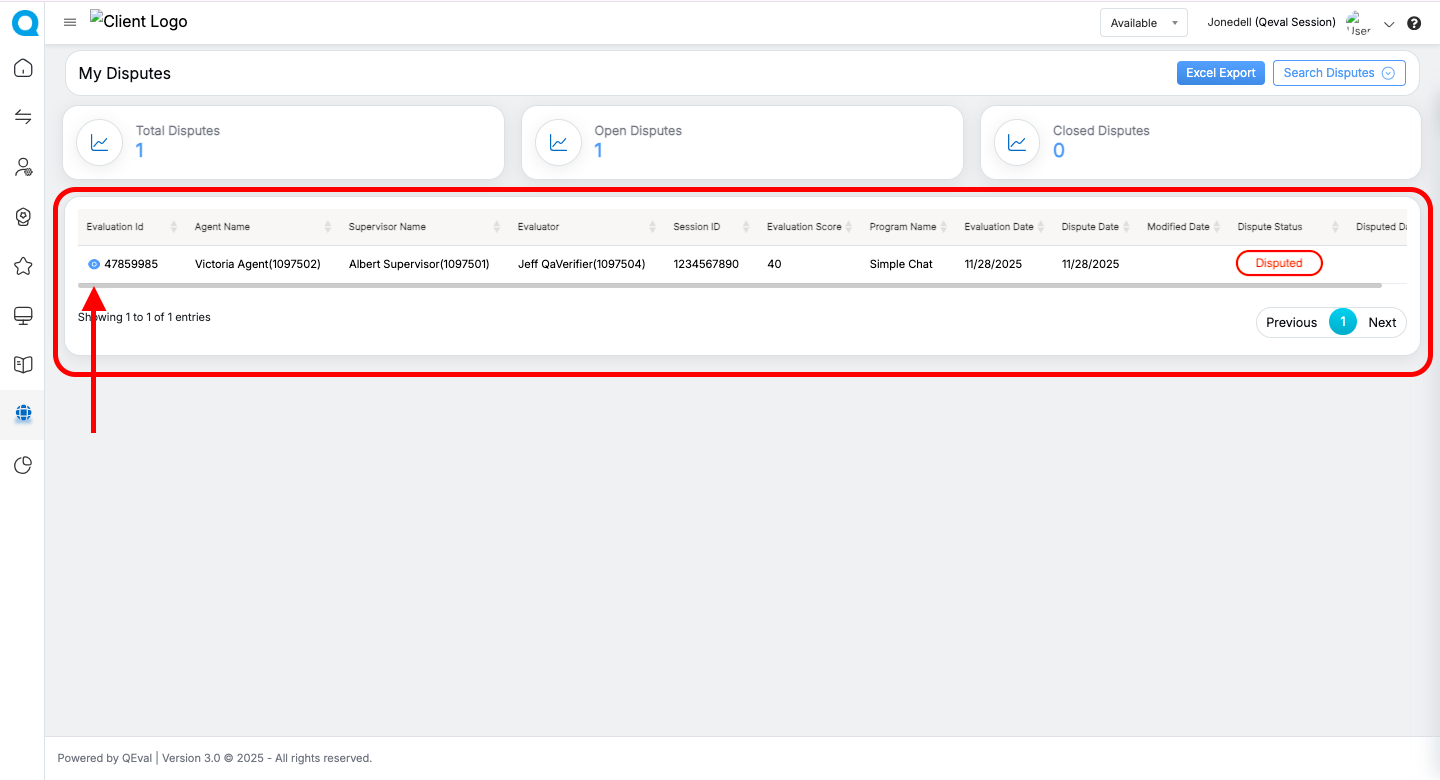
Task: Toggle the hamburger menu
Action: pos(70,22)
